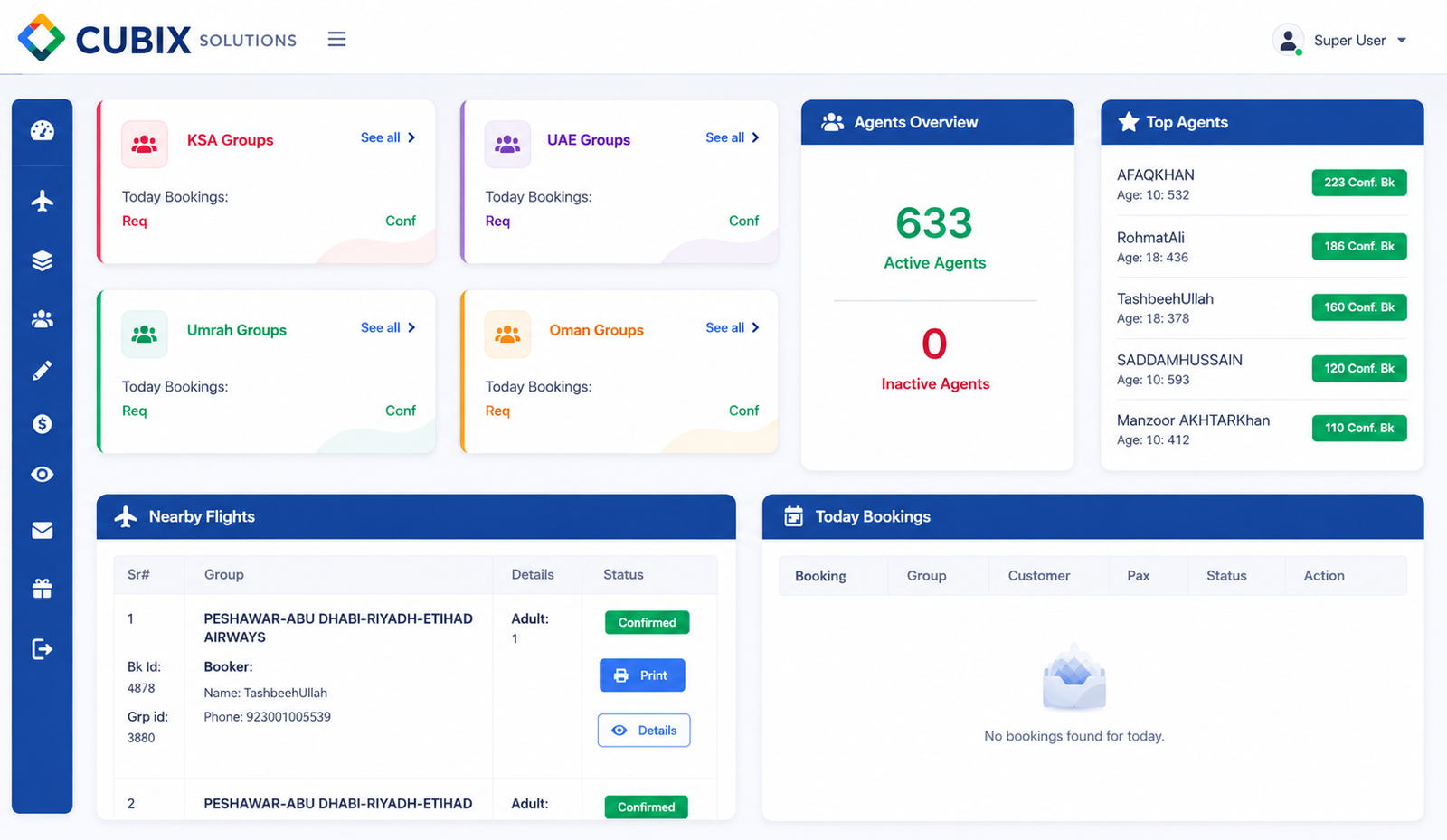Open the flights airplane icon in sidebar

point(42,200)
